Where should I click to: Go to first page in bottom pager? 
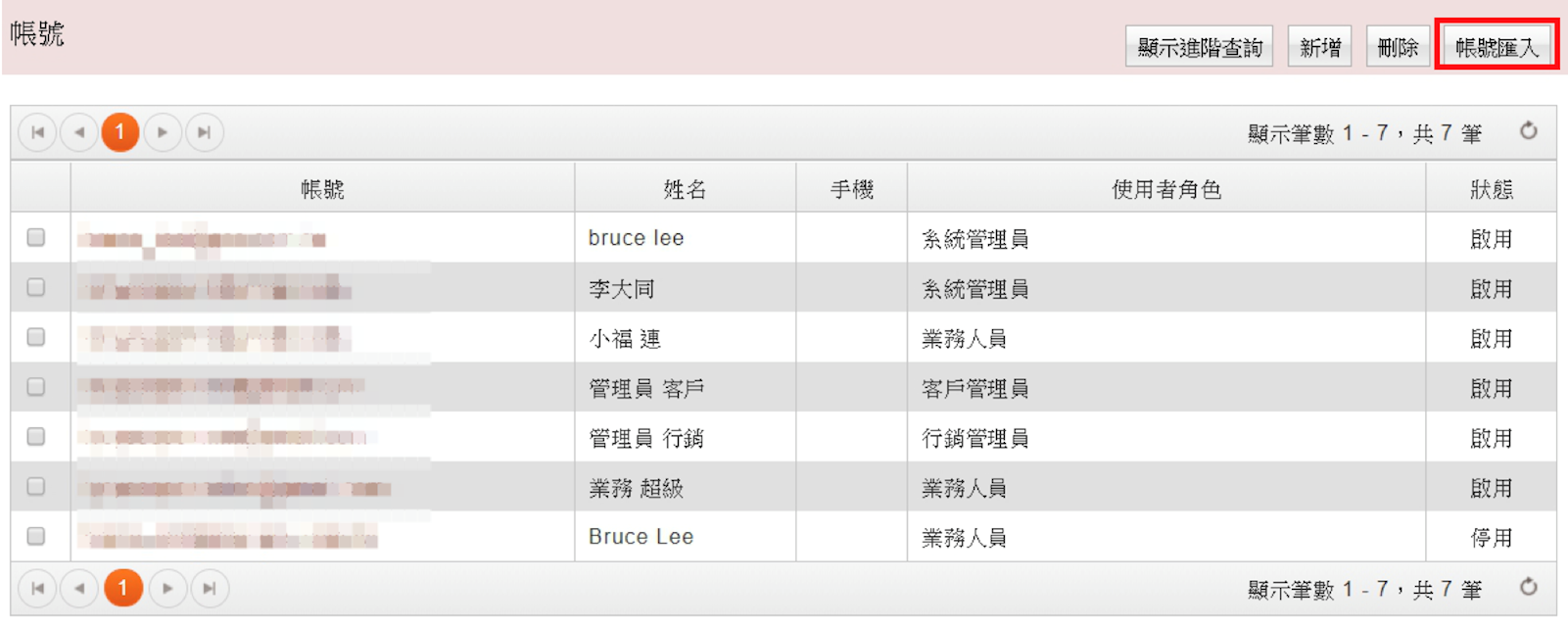tap(38, 589)
